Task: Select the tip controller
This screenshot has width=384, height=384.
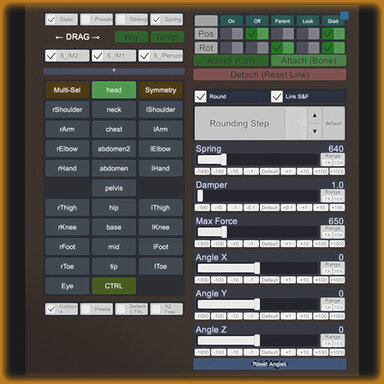Action: (x=114, y=266)
